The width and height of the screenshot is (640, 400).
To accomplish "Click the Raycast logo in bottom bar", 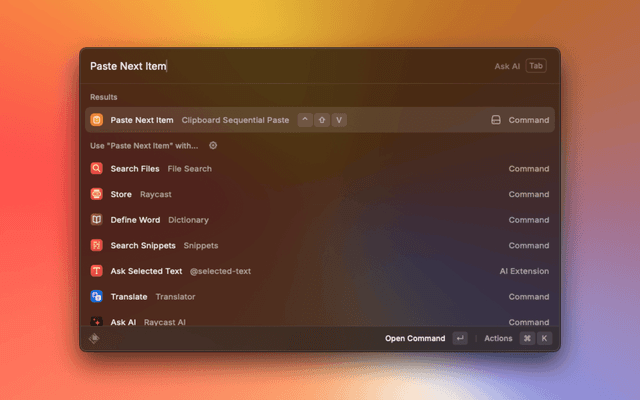I will click(94, 339).
